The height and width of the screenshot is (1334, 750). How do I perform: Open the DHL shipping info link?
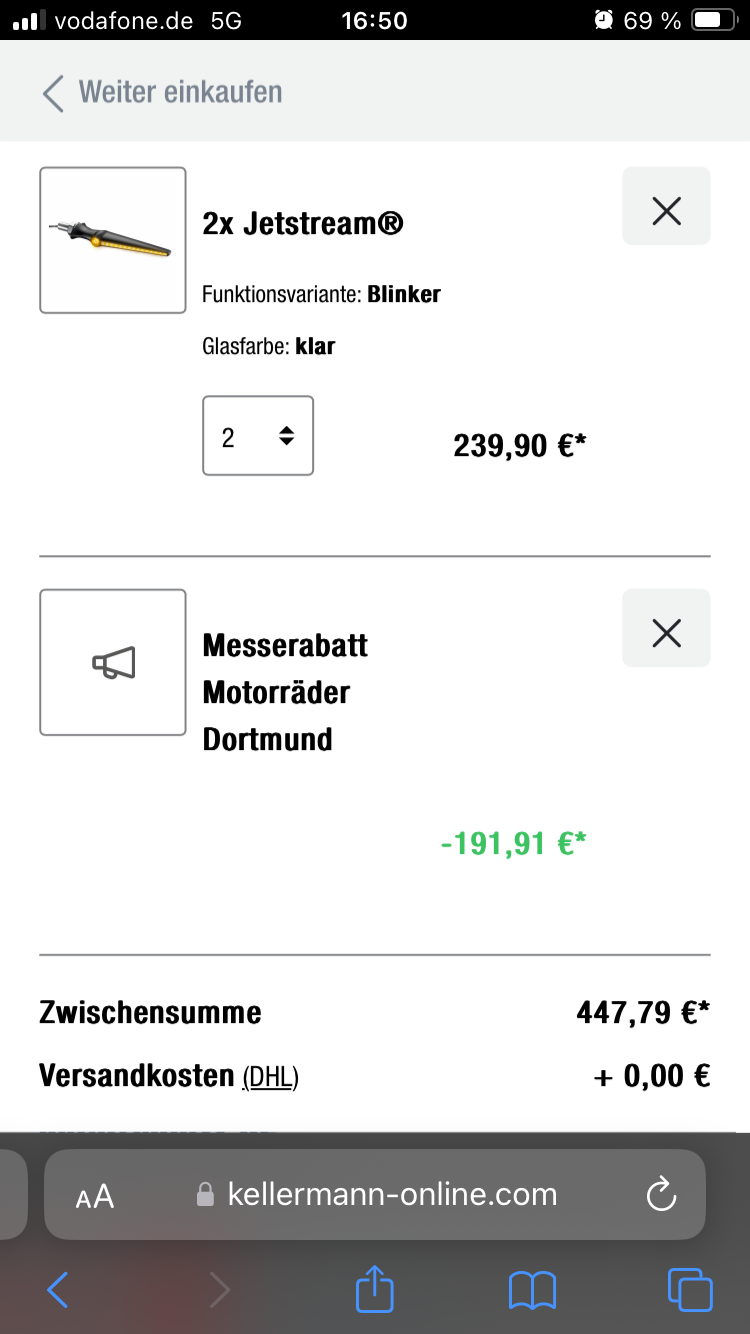[271, 1077]
